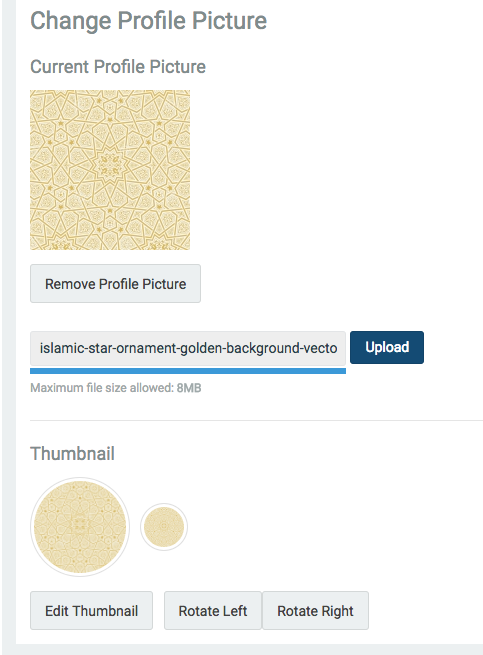The height and width of the screenshot is (655, 483).
Task: Rotate the thumbnail right
Action: 315,610
